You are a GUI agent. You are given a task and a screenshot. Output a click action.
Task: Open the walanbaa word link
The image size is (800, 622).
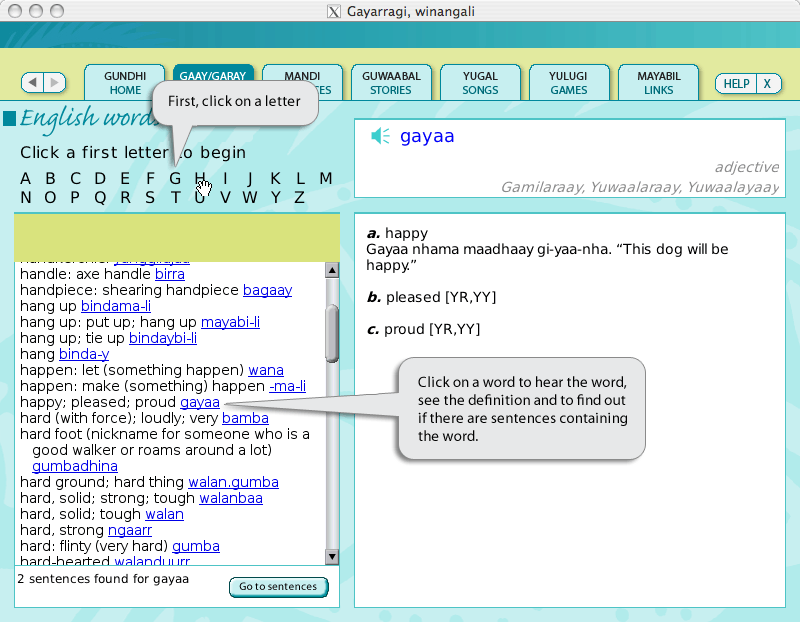click(x=231, y=498)
